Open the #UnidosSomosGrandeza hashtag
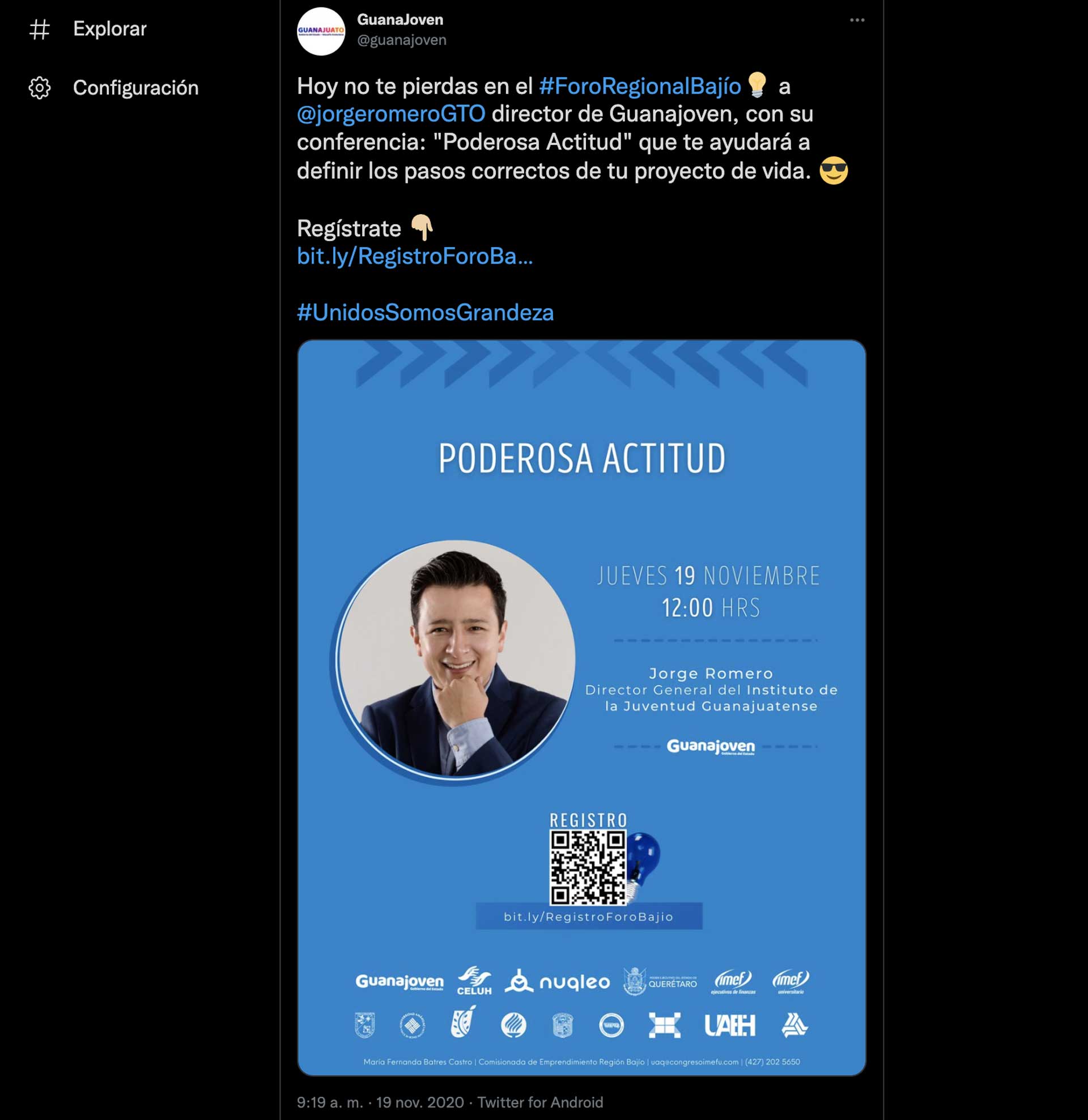This screenshot has width=1088, height=1120. coord(426,313)
